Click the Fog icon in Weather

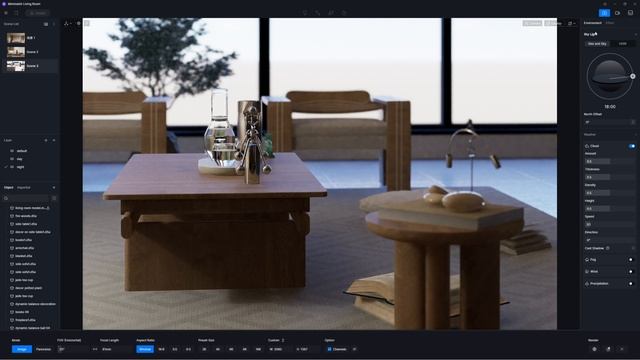coord(587,260)
